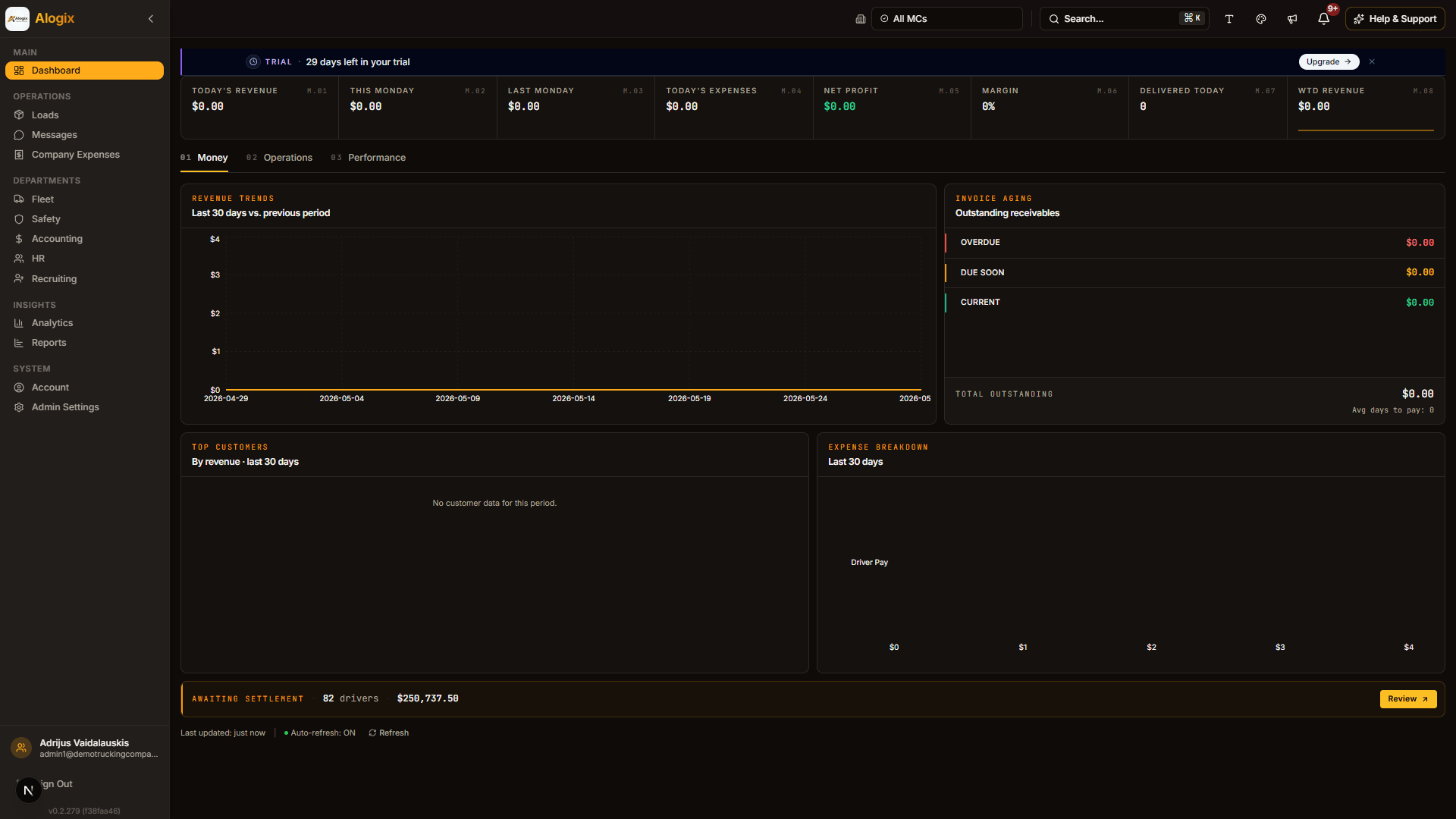Click the Due Soon receivables row
1456x819 pixels.
[1194, 273]
